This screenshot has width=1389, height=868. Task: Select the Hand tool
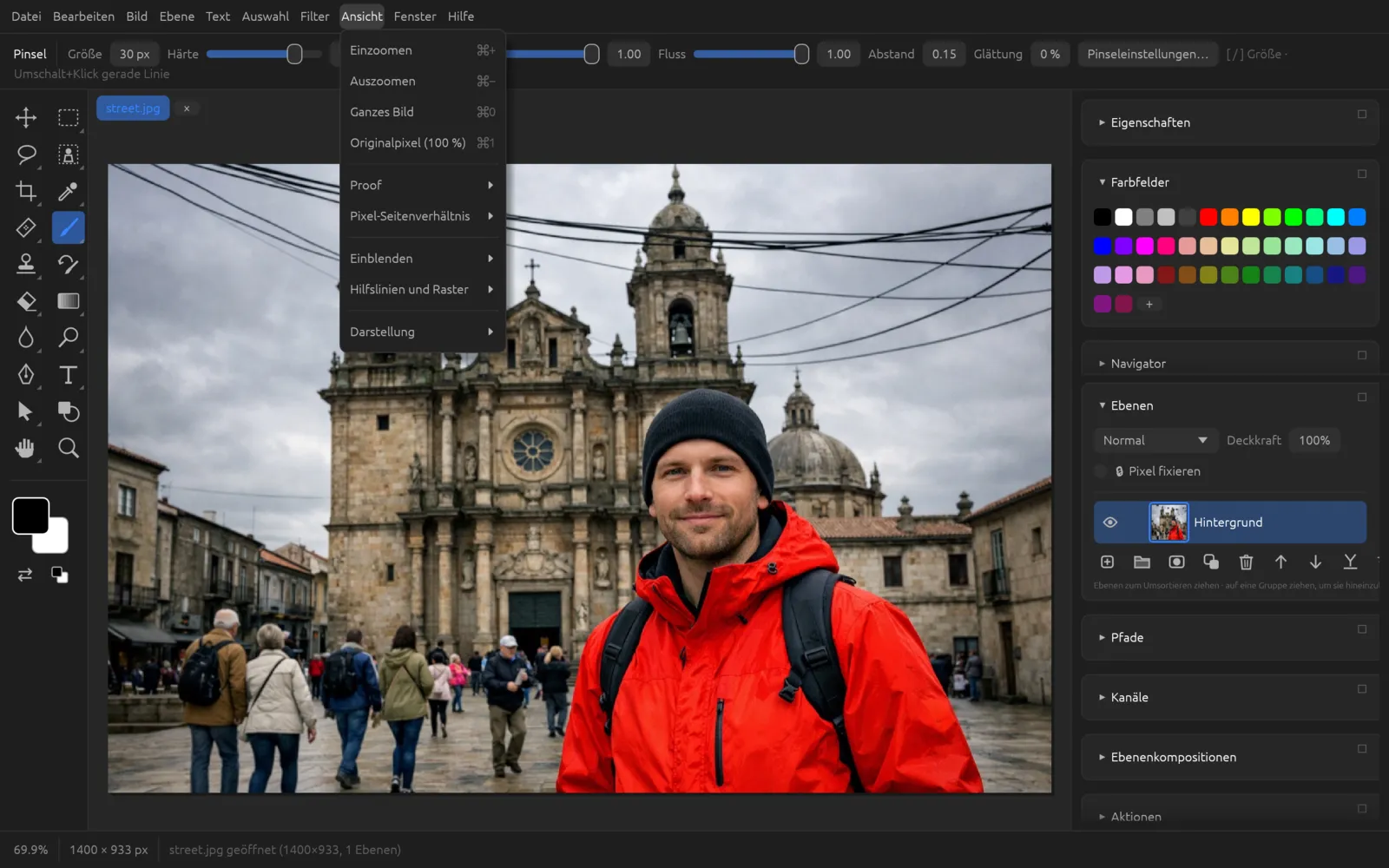click(26, 448)
